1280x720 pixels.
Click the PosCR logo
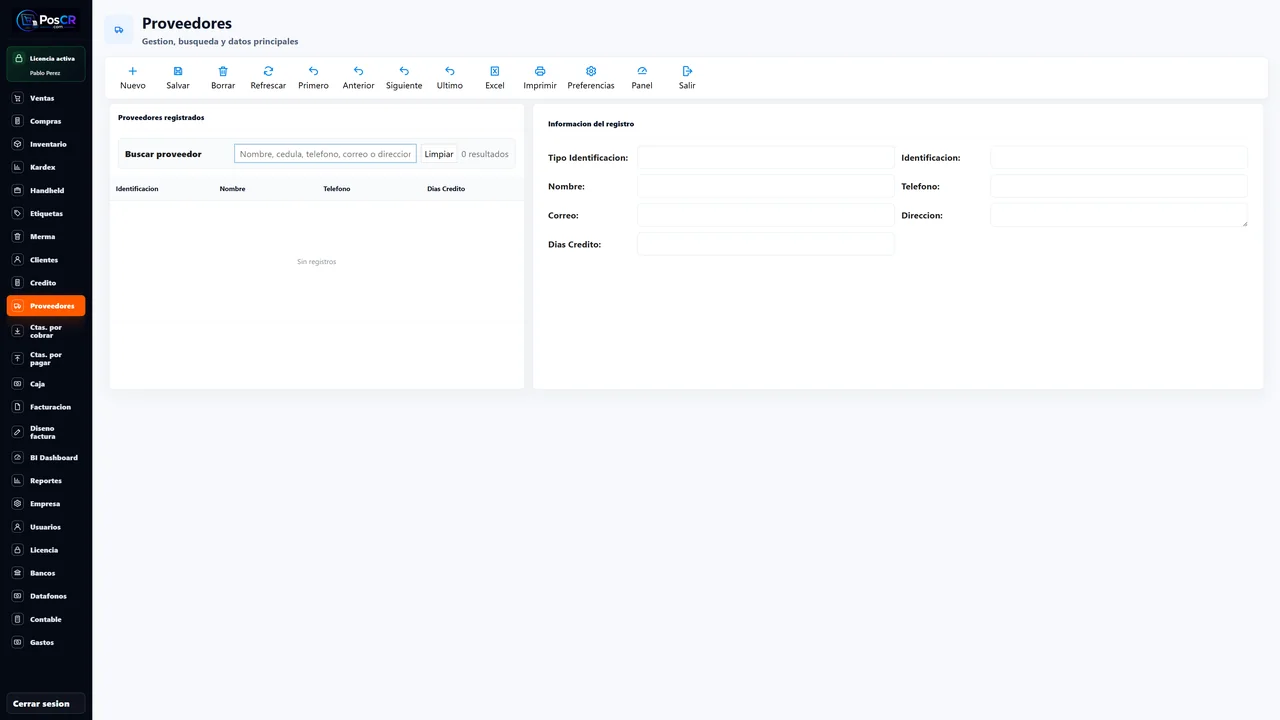(x=46, y=19)
